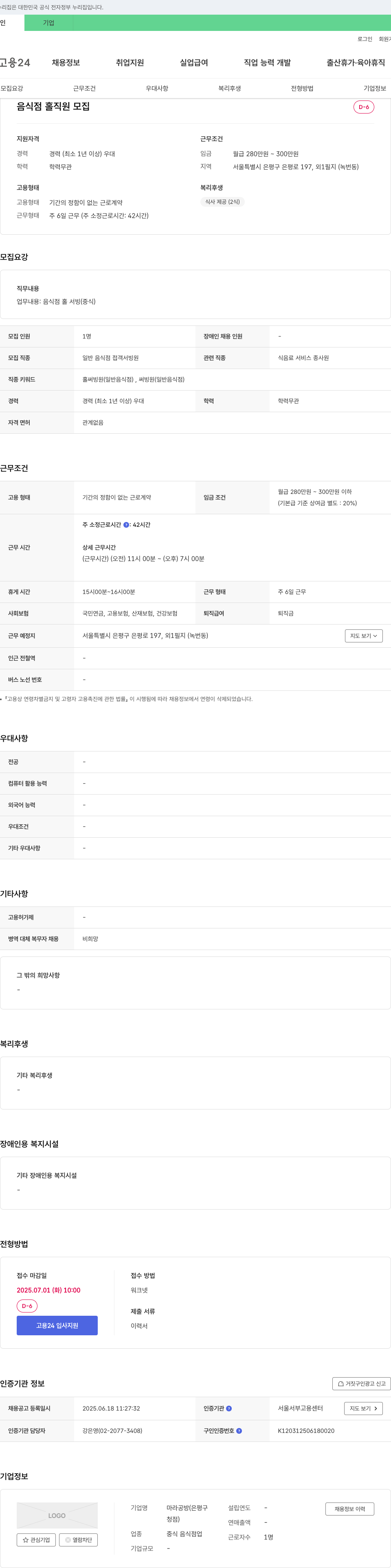The image size is (391, 1568).
Task: Open 채용정보 이력 button
Action: [349, 1508]
